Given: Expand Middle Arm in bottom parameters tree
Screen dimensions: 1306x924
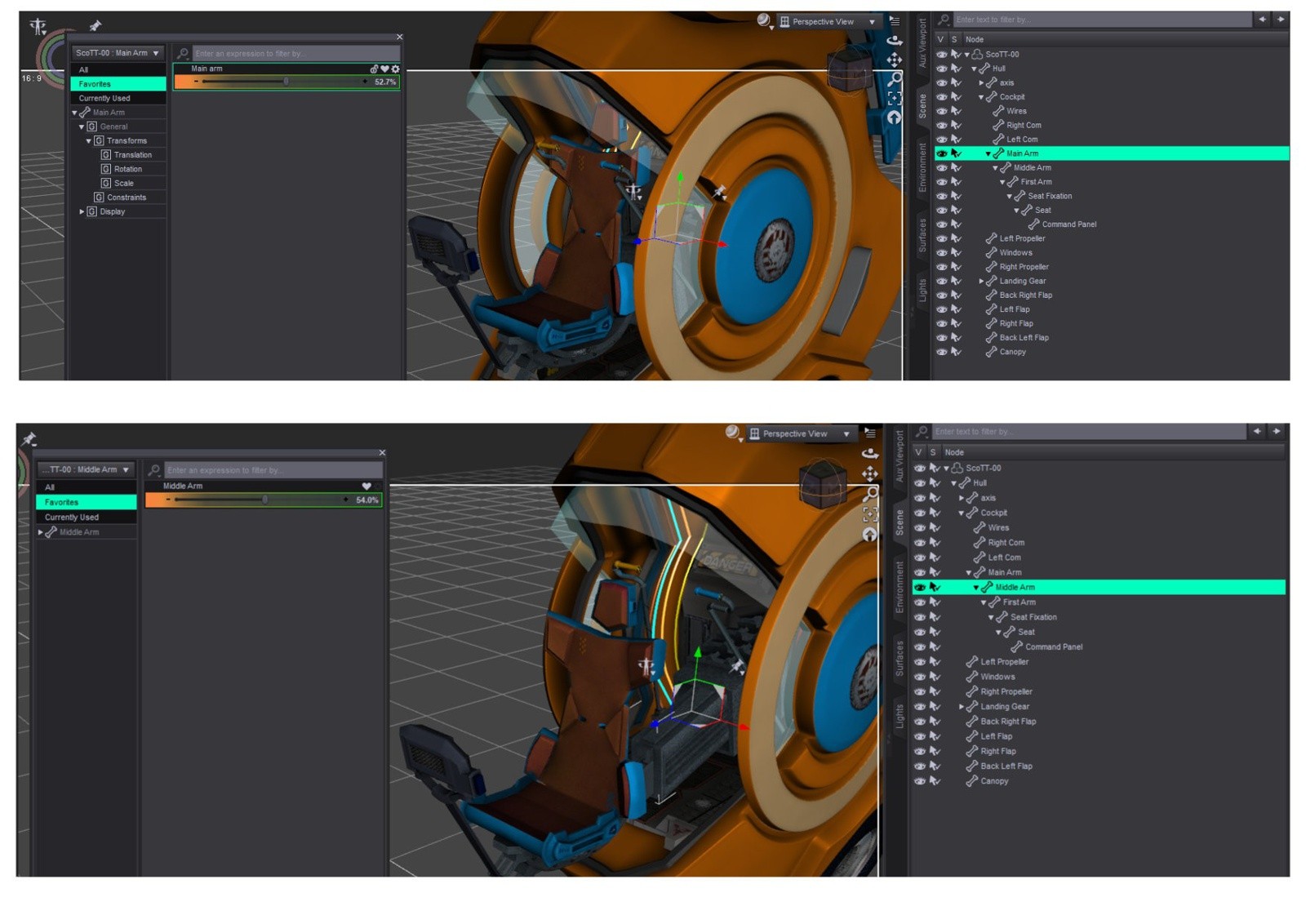Looking at the screenshot, I should [40, 533].
